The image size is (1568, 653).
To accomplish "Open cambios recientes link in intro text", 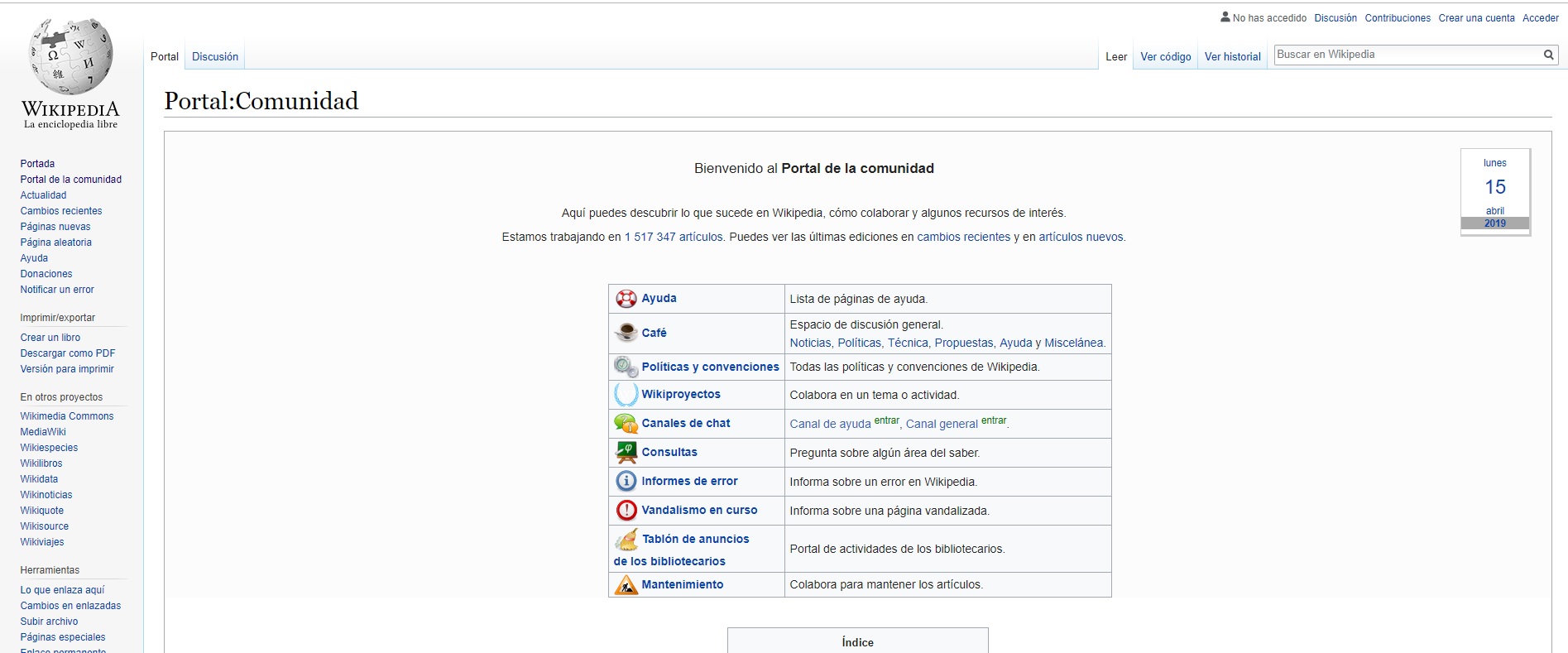I will (964, 237).
